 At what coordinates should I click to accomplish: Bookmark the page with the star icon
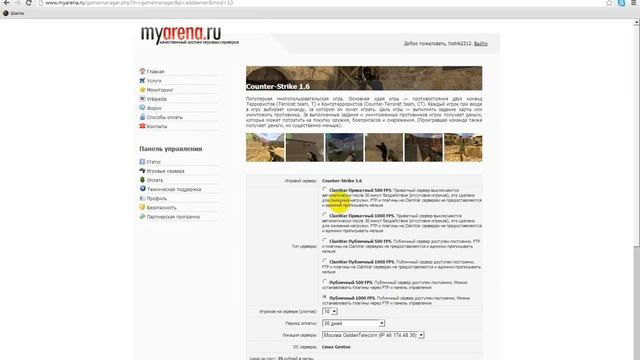click(x=609, y=3)
